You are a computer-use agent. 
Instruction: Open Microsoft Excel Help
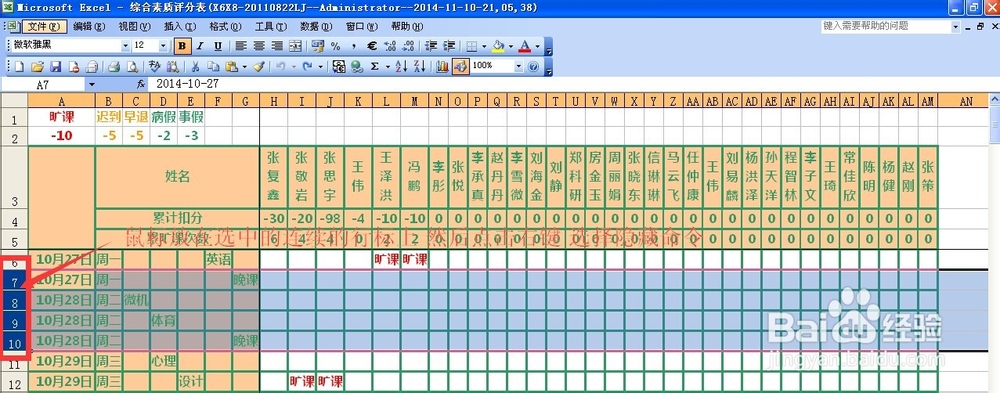point(533,66)
